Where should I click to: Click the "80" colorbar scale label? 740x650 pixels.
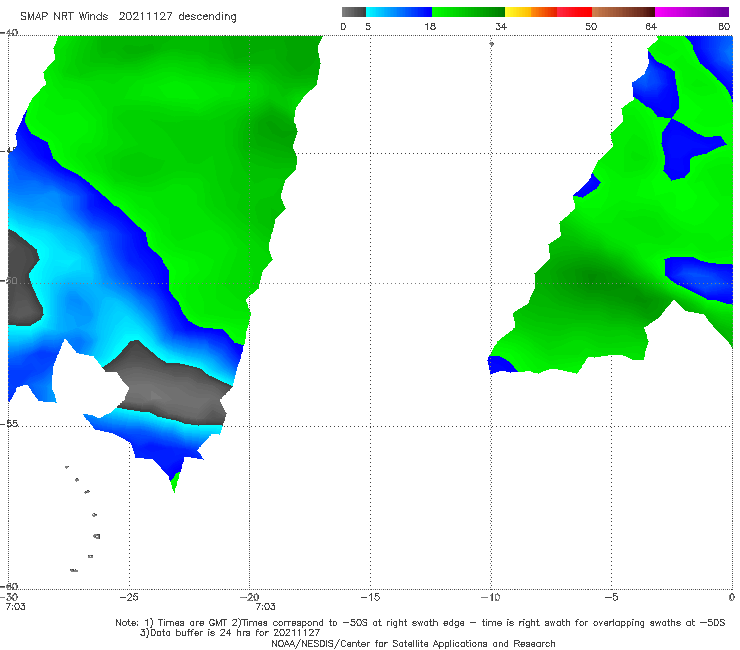(724, 26)
